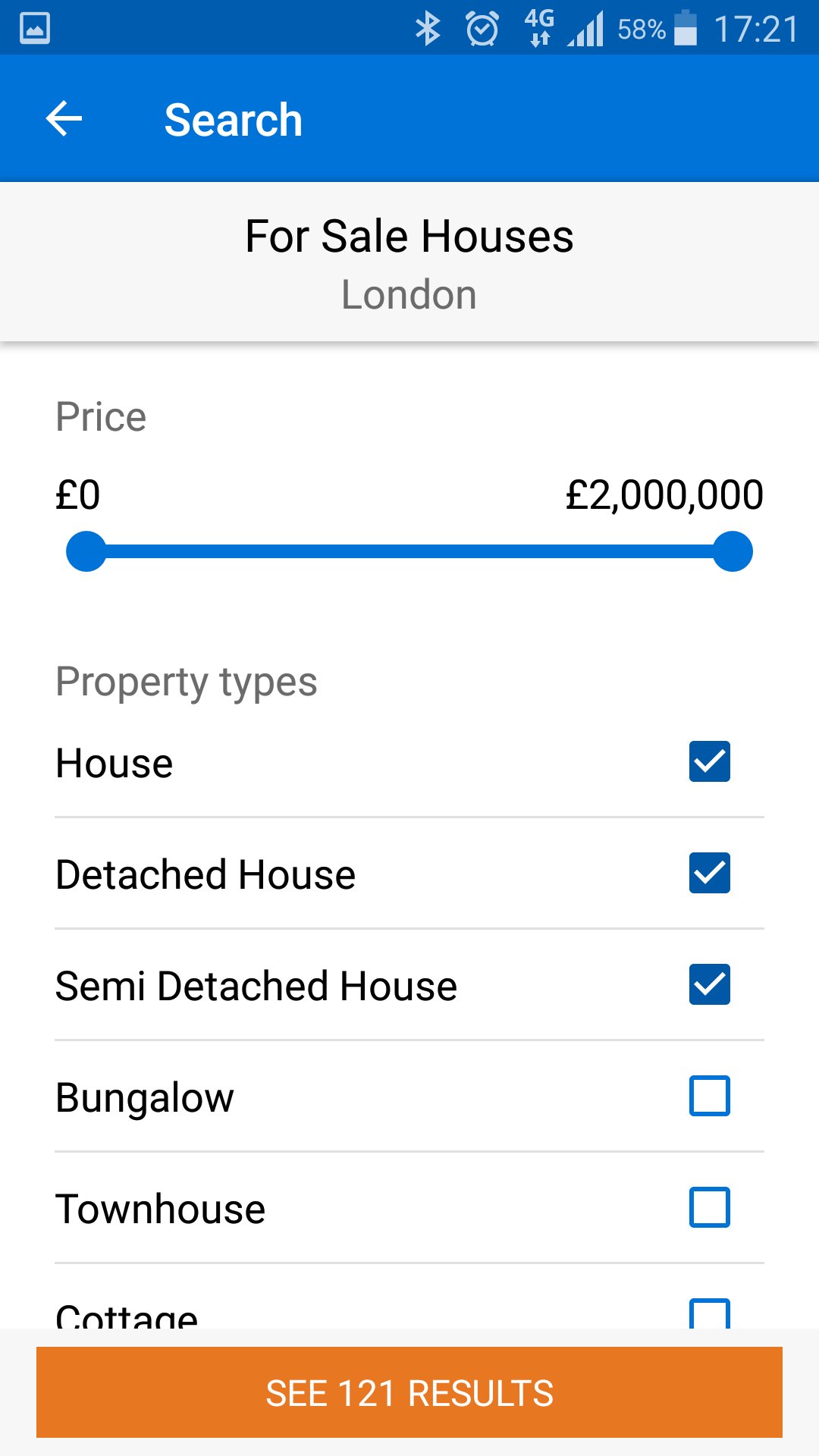The width and height of the screenshot is (819, 1456).
Task: Tap the status bar clock time
Action: [756, 30]
